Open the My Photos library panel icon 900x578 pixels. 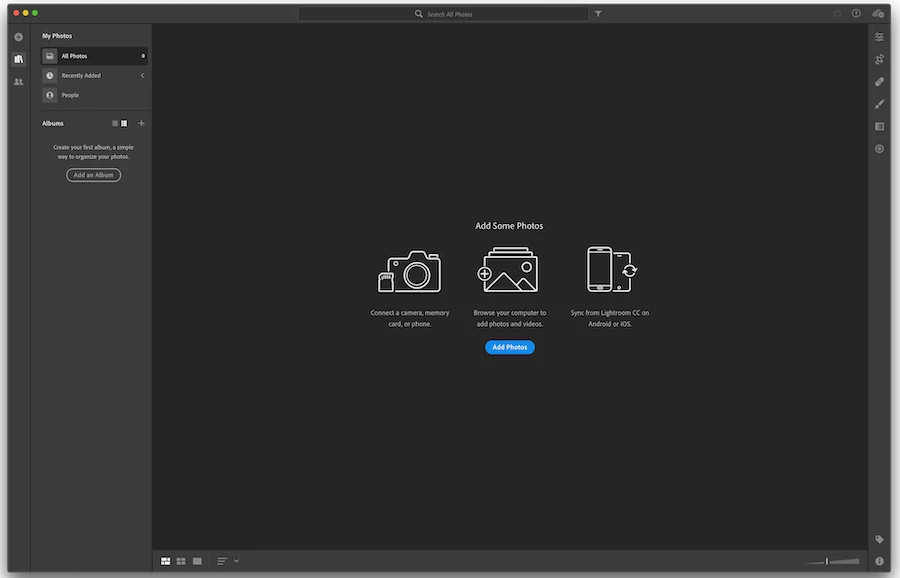18,59
